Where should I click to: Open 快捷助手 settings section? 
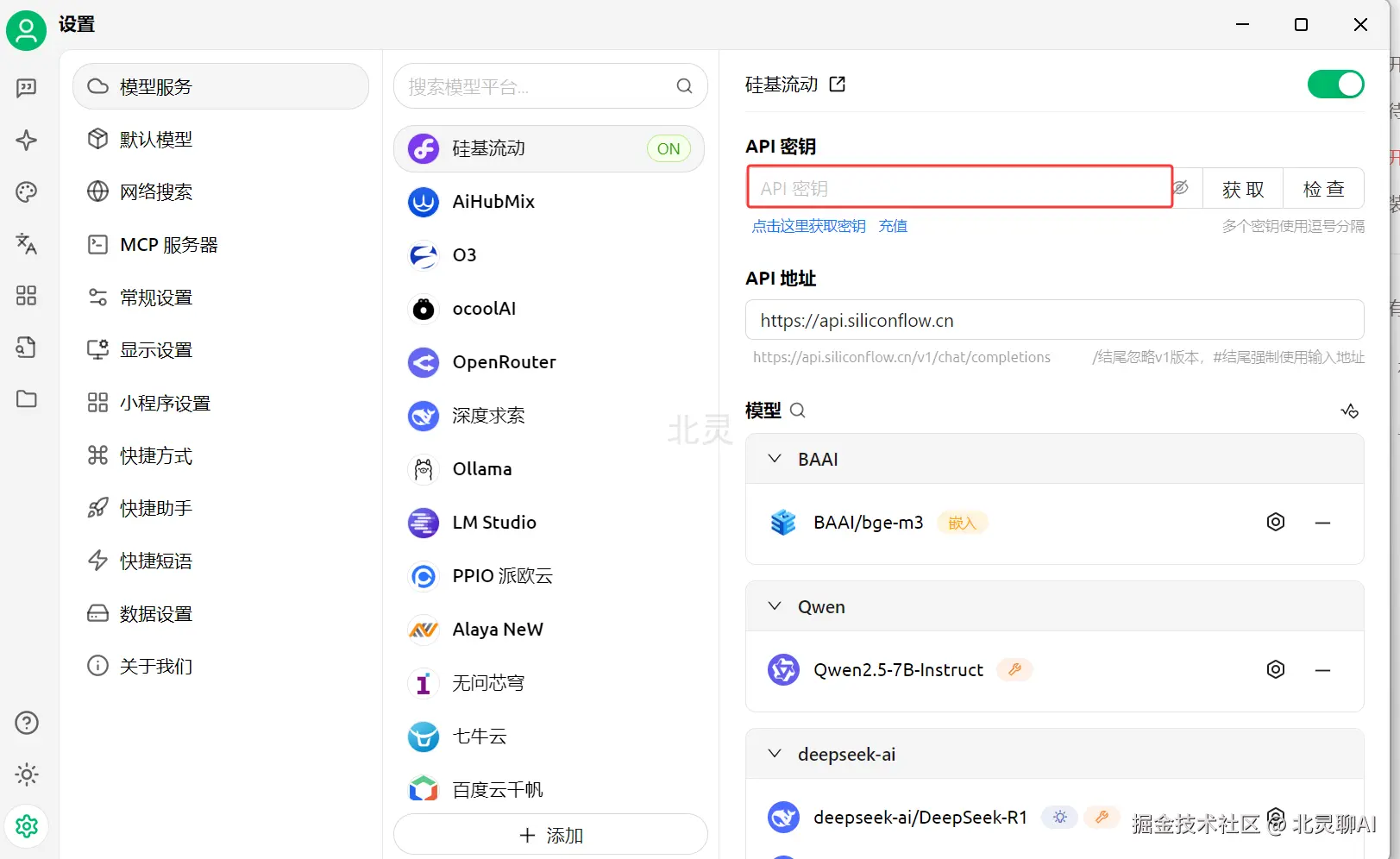pyautogui.click(x=221, y=508)
